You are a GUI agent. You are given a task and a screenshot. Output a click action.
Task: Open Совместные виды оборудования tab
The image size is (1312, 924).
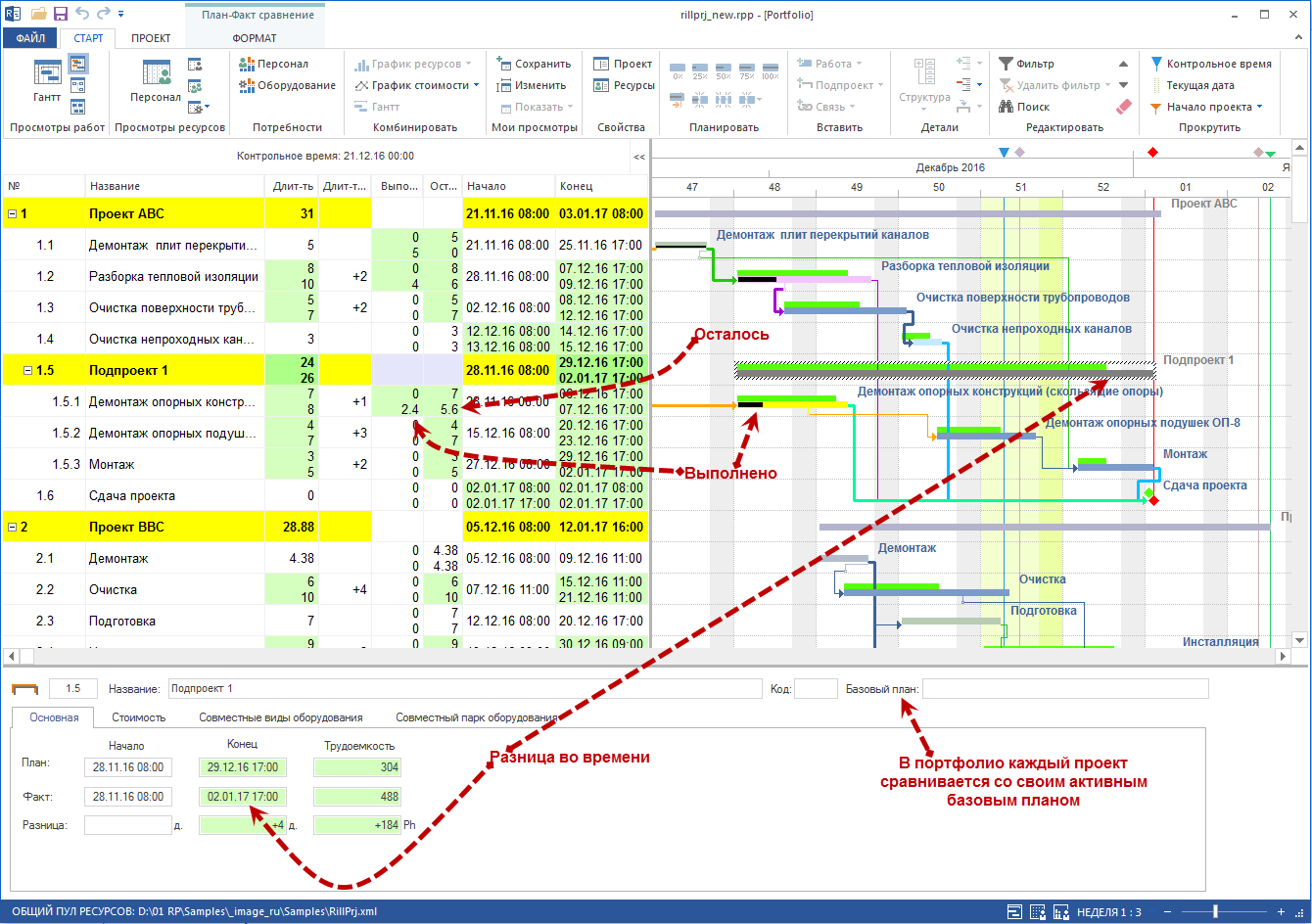pyautogui.click(x=281, y=717)
